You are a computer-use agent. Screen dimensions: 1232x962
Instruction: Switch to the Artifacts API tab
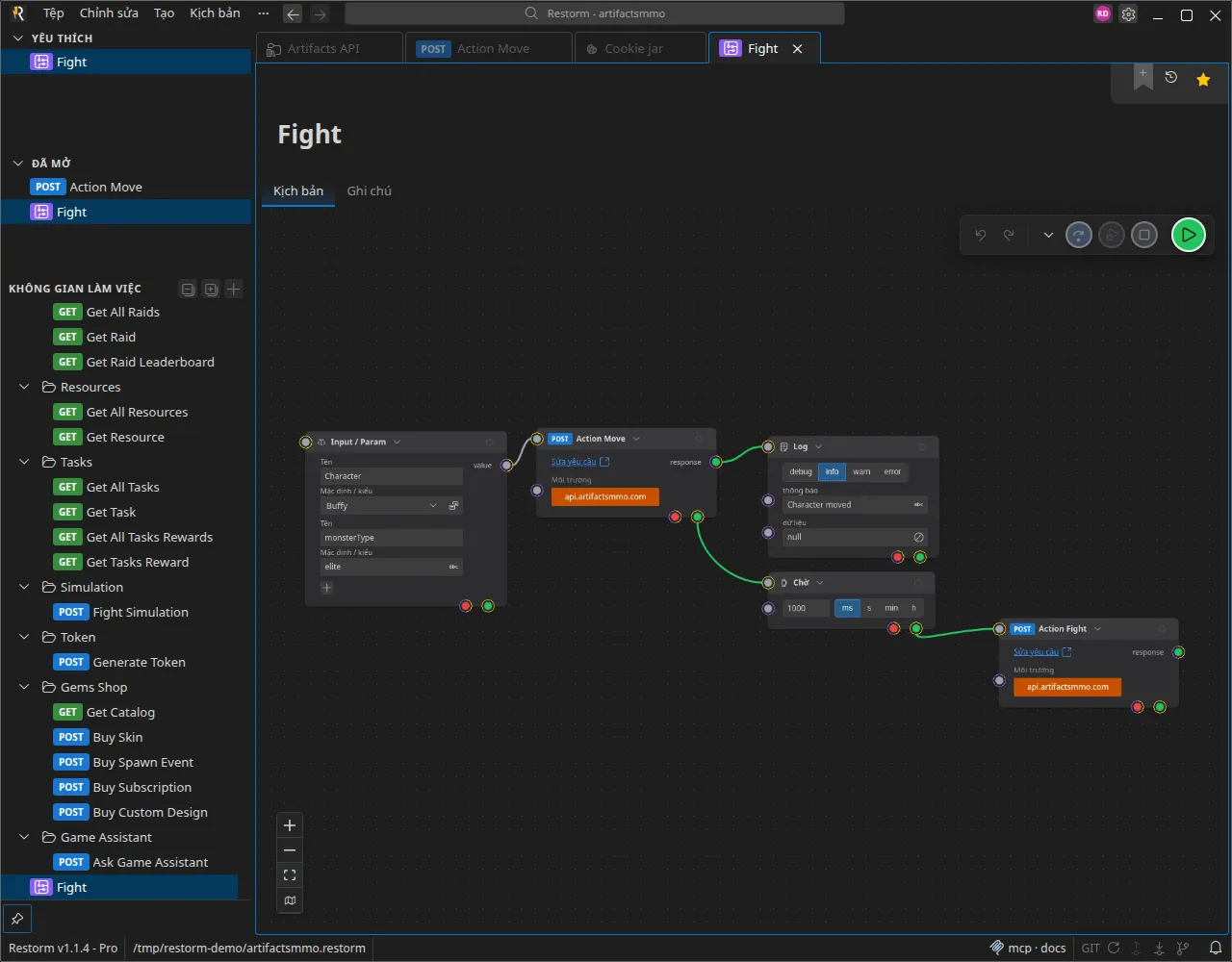coord(330,48)
